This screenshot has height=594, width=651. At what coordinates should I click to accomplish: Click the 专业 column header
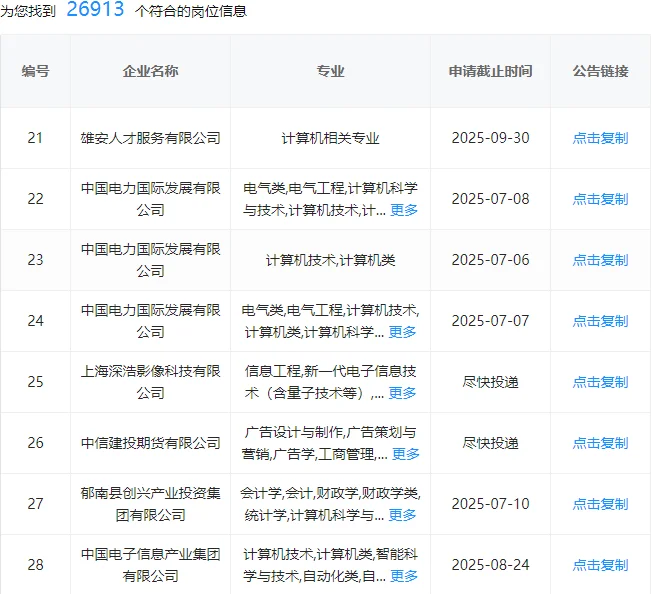click(330, 71)
